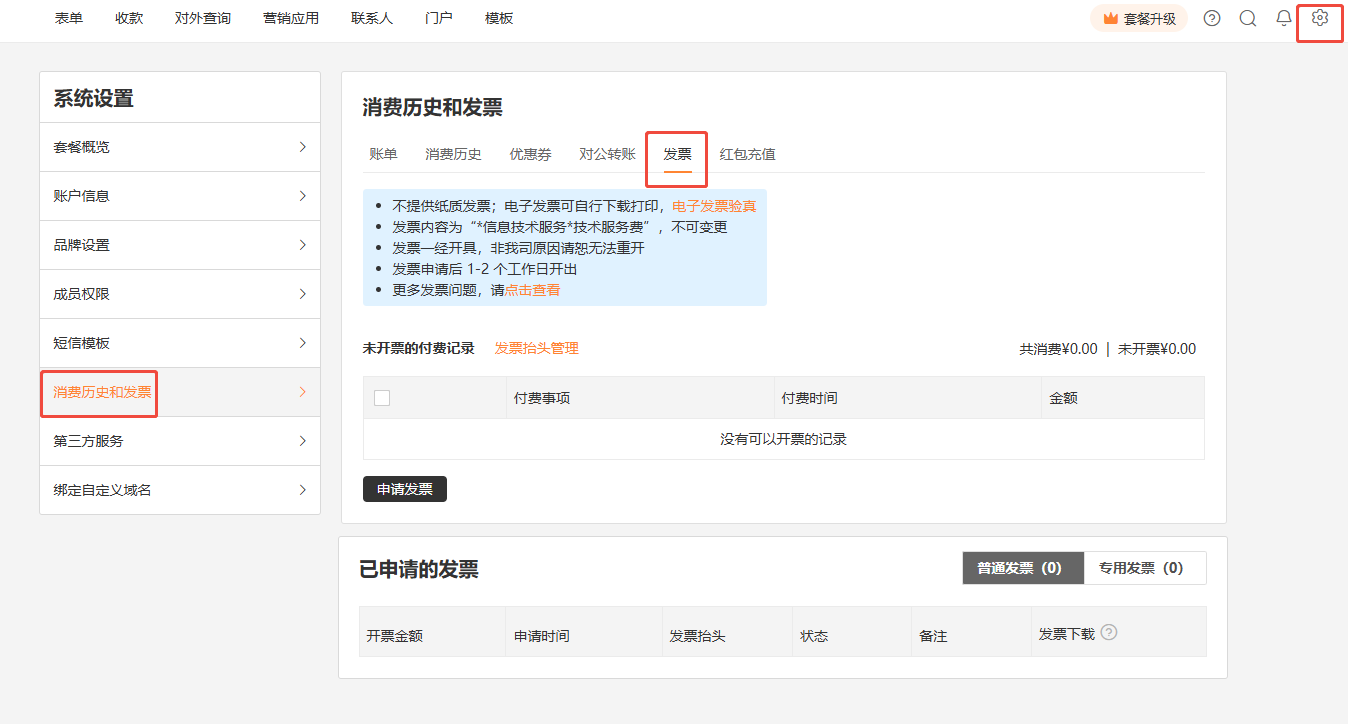Expand the 成员权限 chevron arrow
Viewport: 1348px width, 724px height.
pos(302,294)
